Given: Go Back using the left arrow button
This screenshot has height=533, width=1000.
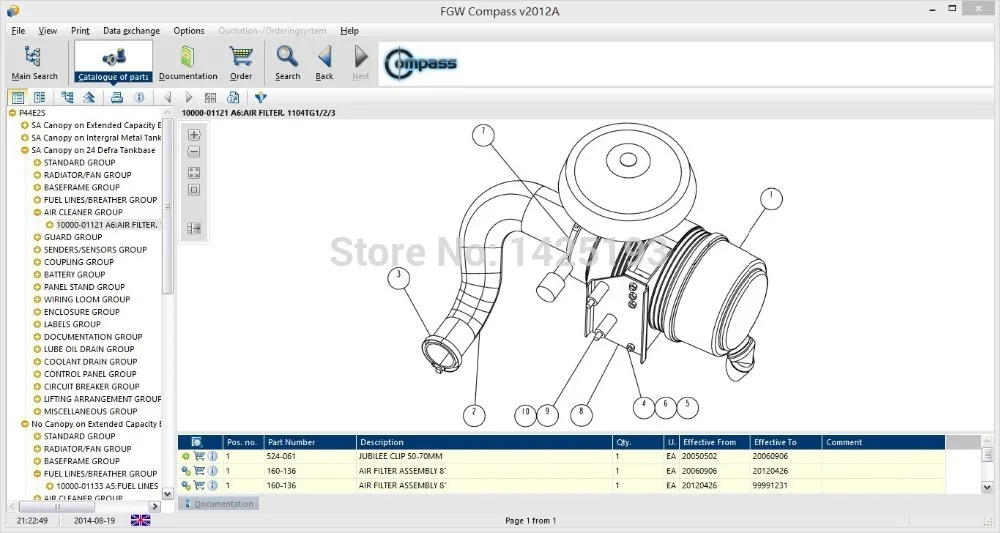Looking at the screenshot, I should coord(325,62).
